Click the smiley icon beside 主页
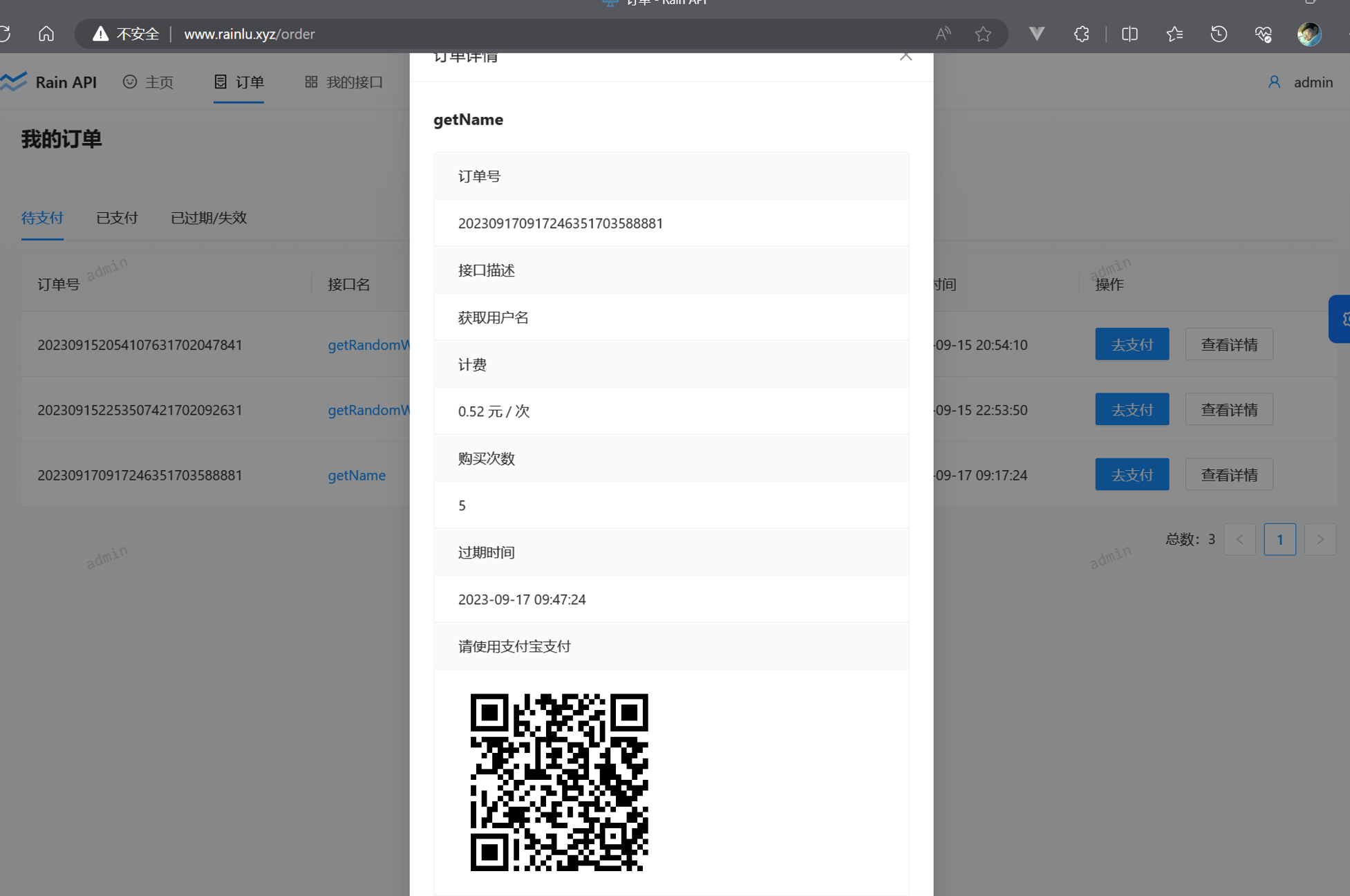The image size is (1350, 896). coord(131,82)
